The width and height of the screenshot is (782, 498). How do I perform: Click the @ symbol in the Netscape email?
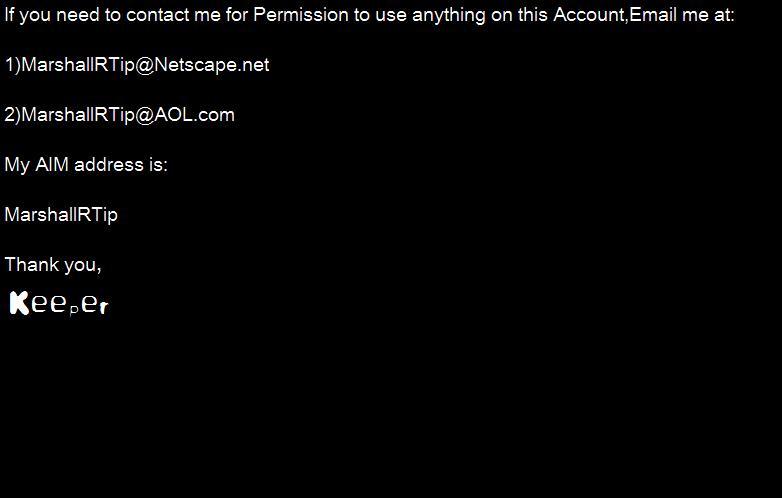[x=144, y=65]
